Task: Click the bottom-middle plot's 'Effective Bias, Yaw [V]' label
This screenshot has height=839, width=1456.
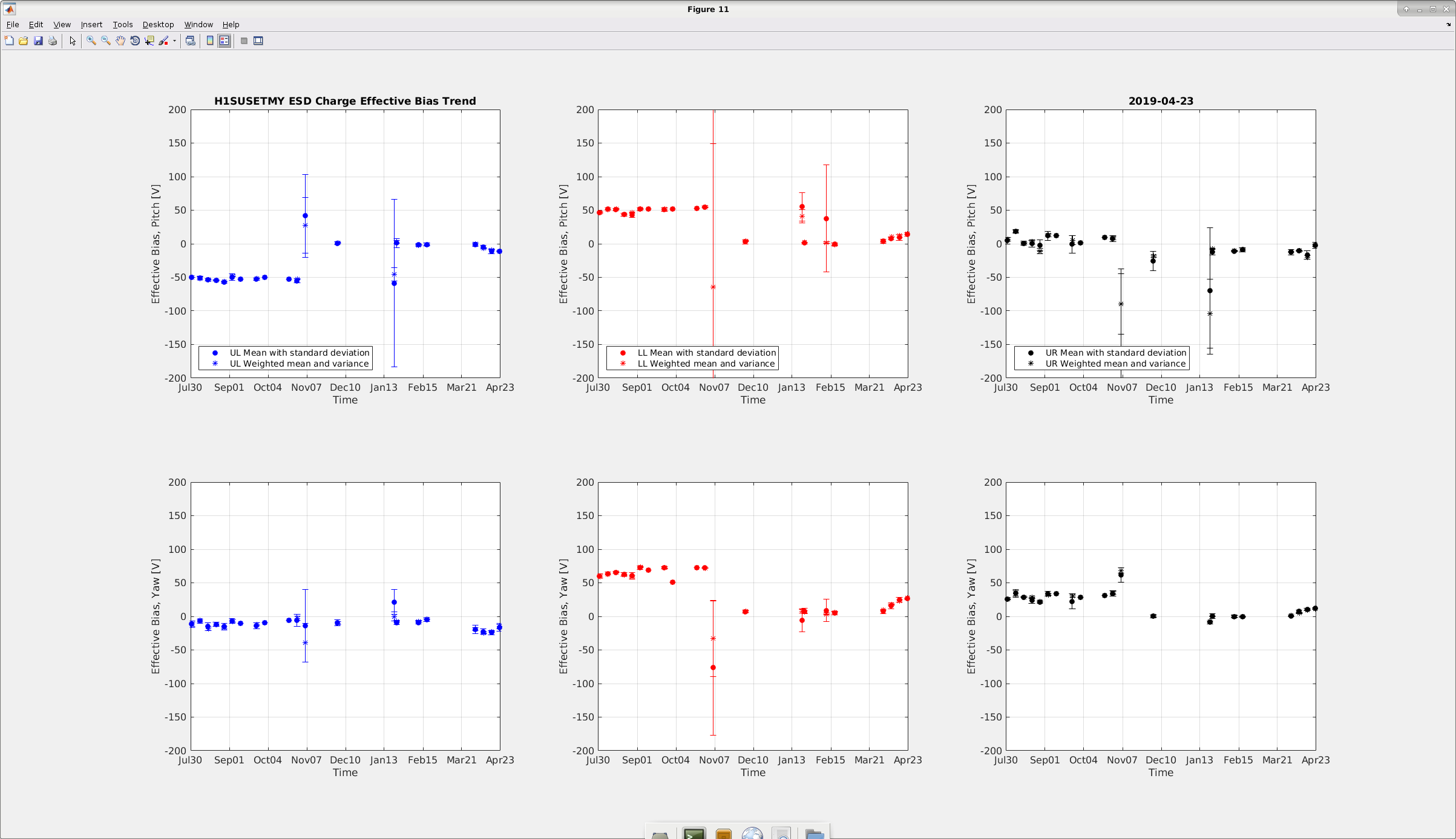Action: click(563, 616)
